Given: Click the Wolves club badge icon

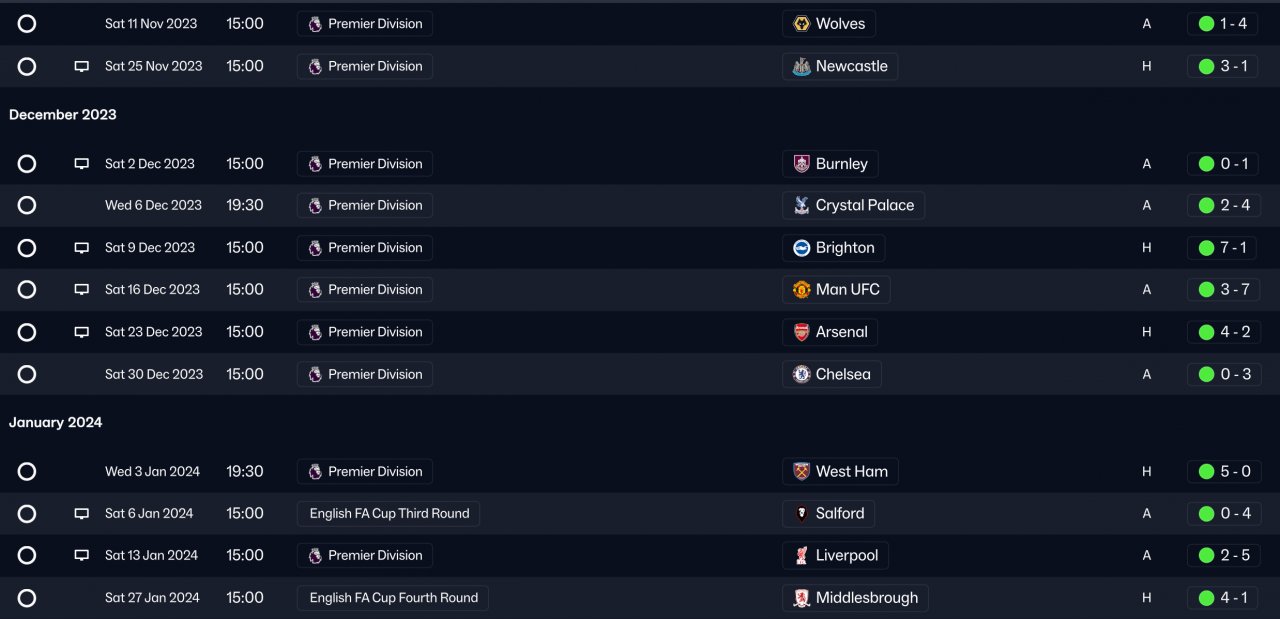Looking at the screenshot, I should click(801, 24).
